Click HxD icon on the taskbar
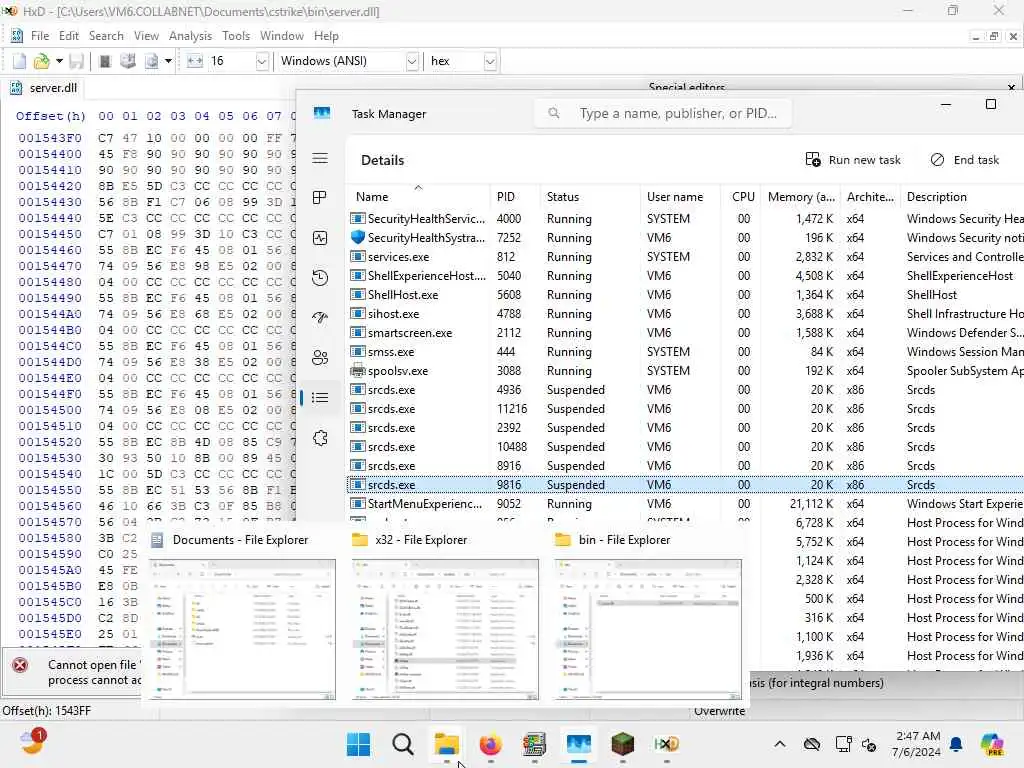1024x768 pixels. click(667, 744)
